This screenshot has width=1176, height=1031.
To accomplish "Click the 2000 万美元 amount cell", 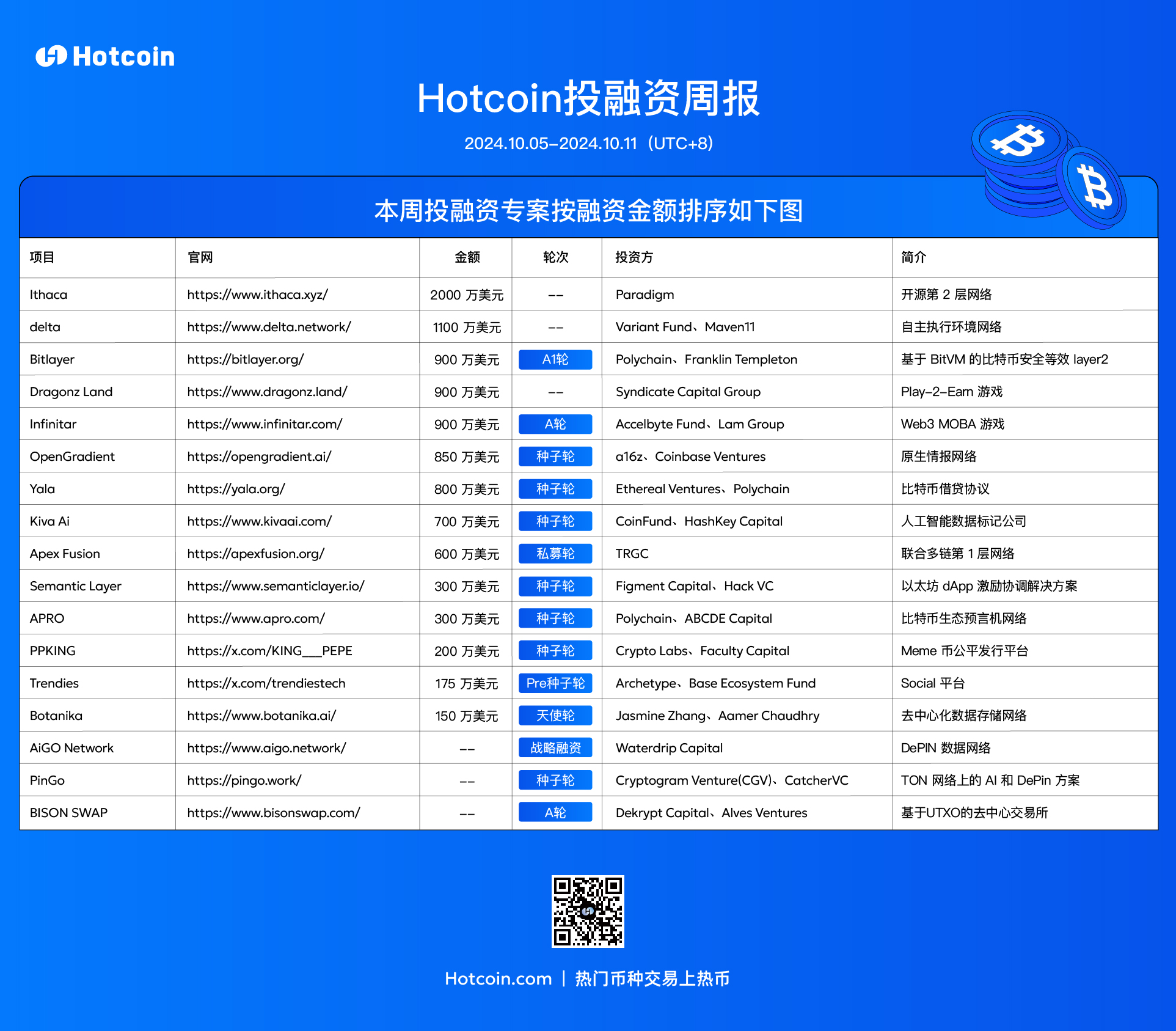I will (467, 295).
